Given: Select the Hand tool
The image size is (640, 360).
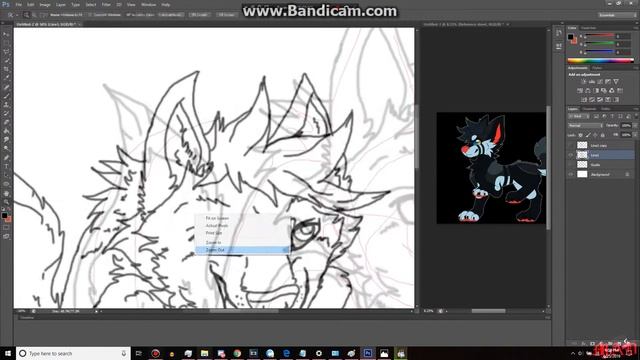Looking at the screenshot, I should 6,193.
